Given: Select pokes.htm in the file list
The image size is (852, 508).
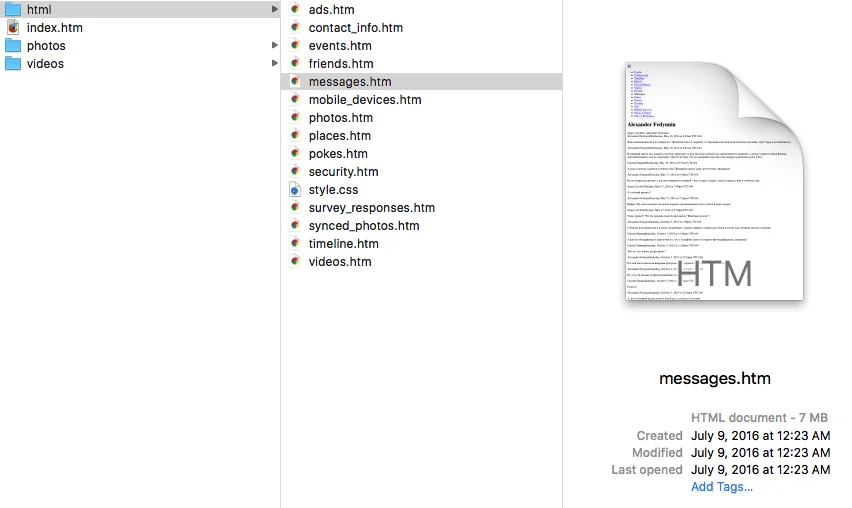Looking at the screenshot, I should (338, 154).
